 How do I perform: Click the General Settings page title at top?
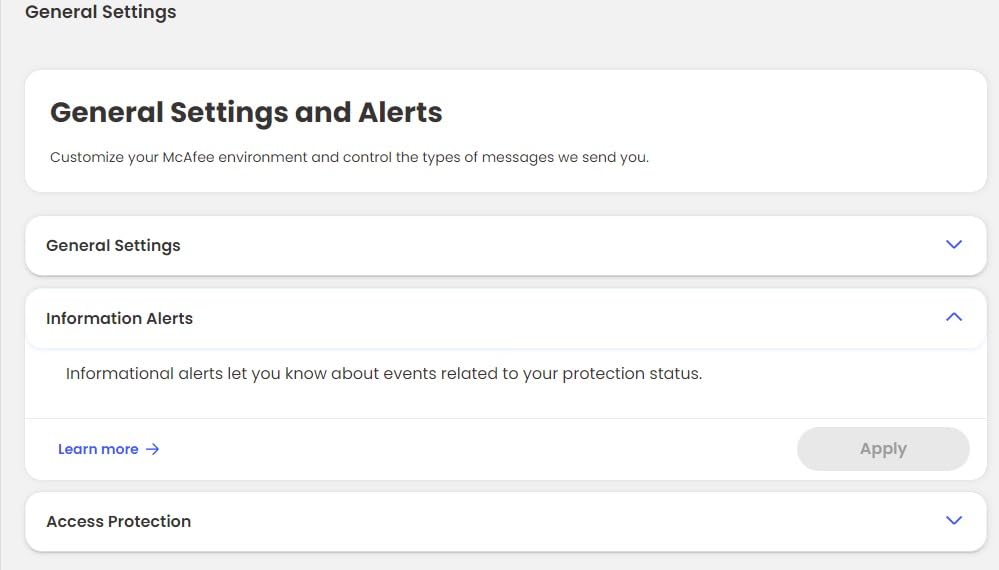click(100, 12)
